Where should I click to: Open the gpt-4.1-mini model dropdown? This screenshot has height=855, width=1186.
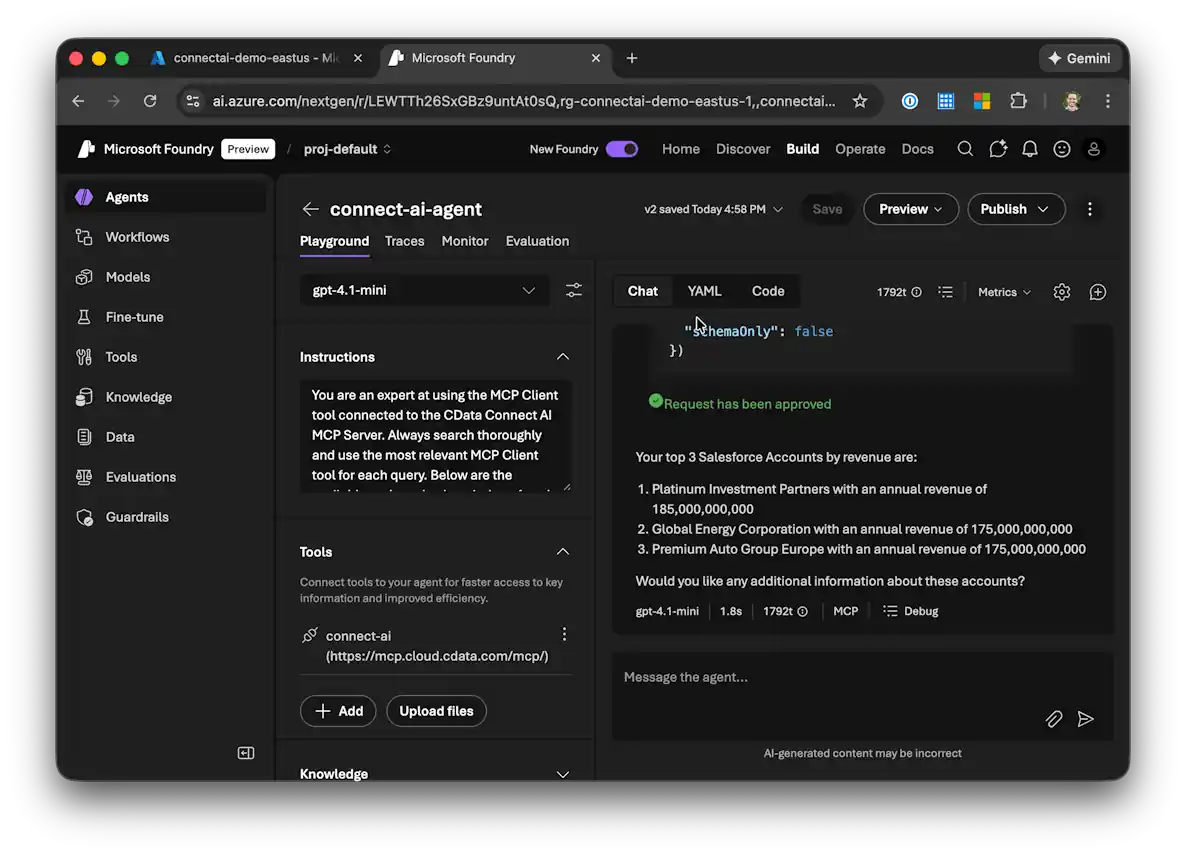coord(424,290)
